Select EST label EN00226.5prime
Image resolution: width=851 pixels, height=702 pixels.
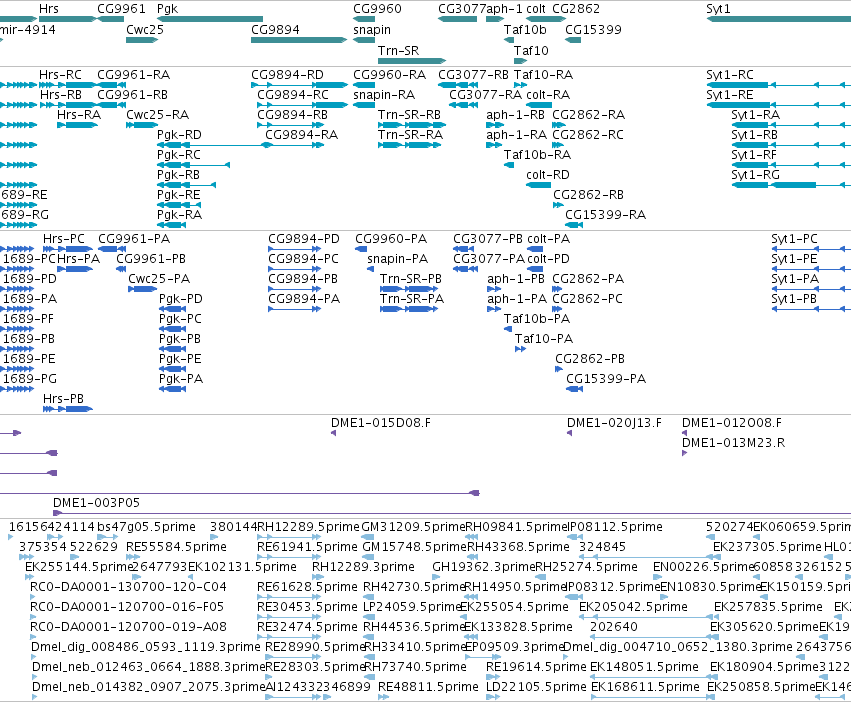(703, 567)
